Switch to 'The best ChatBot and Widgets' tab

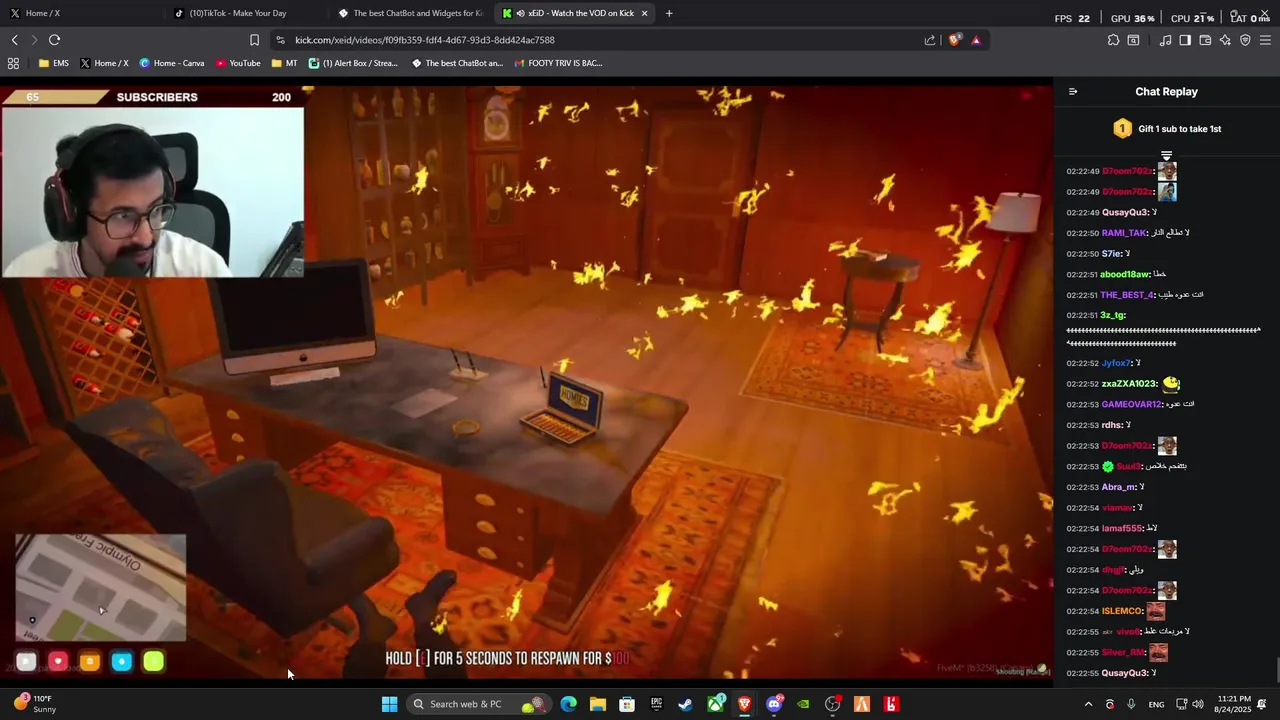coord(410,13)
